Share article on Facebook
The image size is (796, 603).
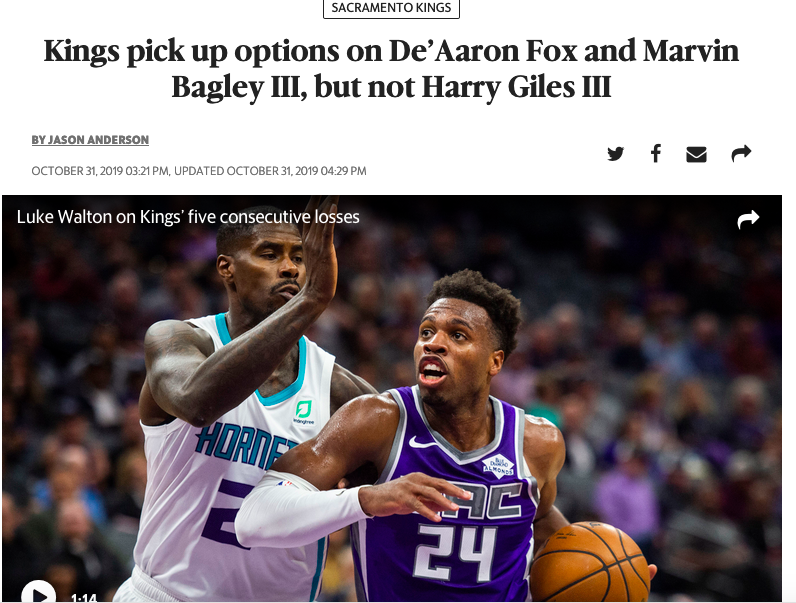coord(656,153)
